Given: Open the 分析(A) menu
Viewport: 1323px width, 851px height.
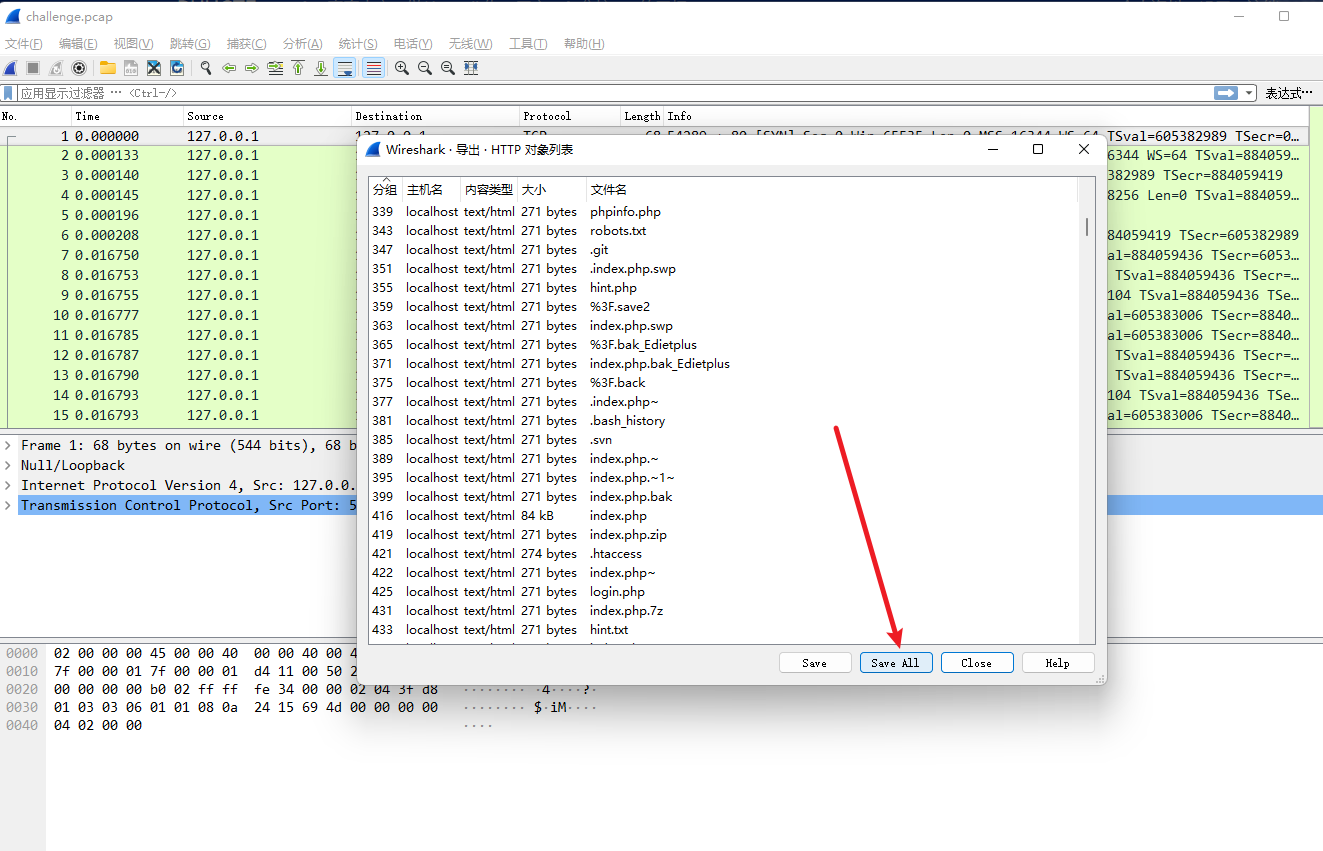Looking at the screenshot, I should pos(303,44).
